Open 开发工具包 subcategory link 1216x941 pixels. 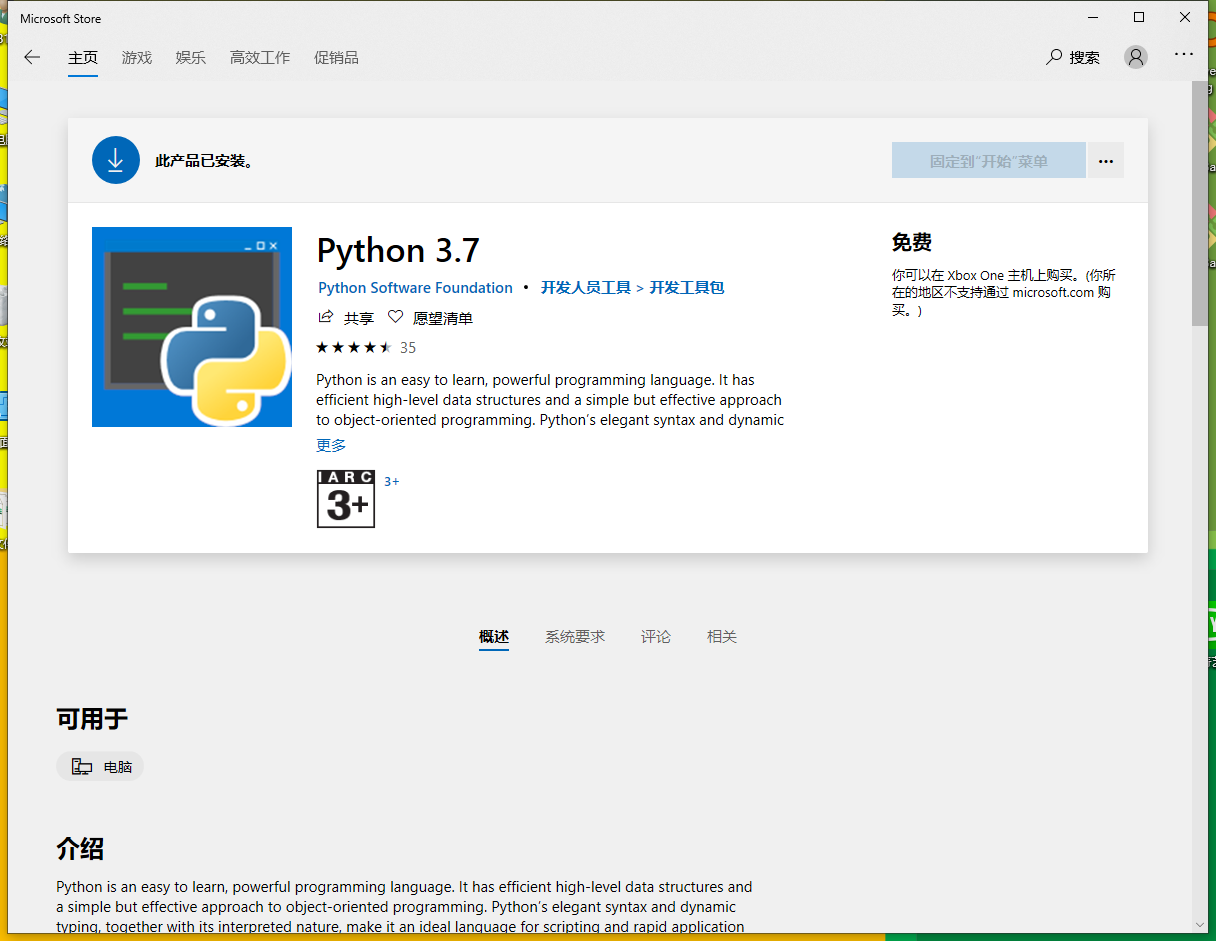tap(687, 288)
